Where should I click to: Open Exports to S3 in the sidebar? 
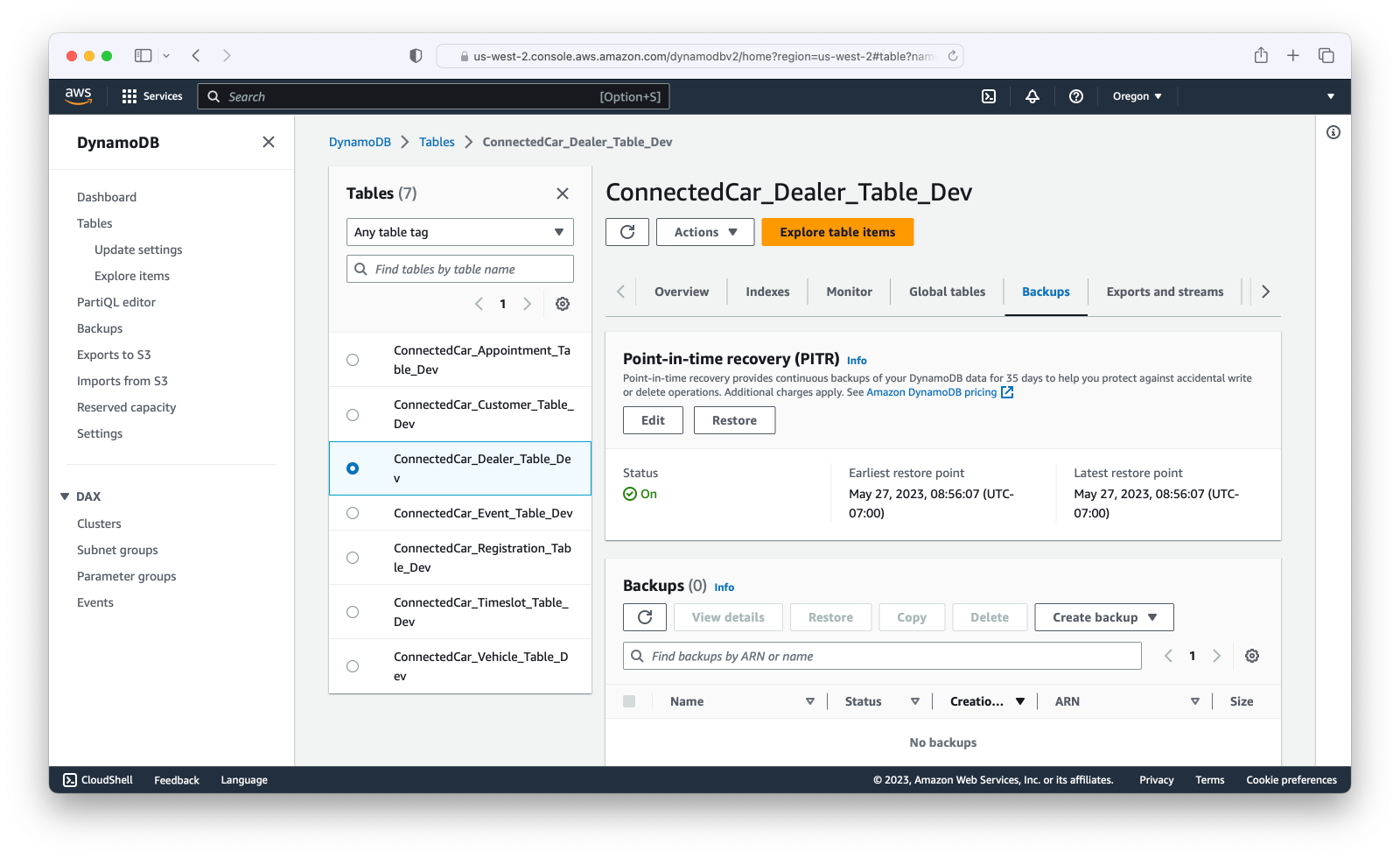[x=114, y=355]
